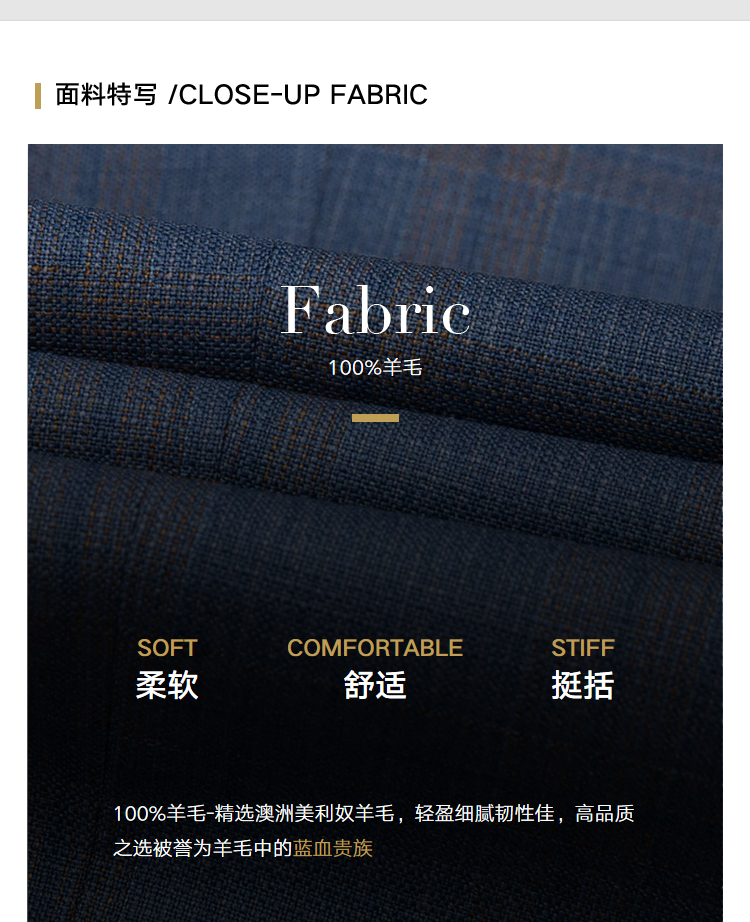Click the 之选被誉为羊毛中的 text line

(203, 848)
